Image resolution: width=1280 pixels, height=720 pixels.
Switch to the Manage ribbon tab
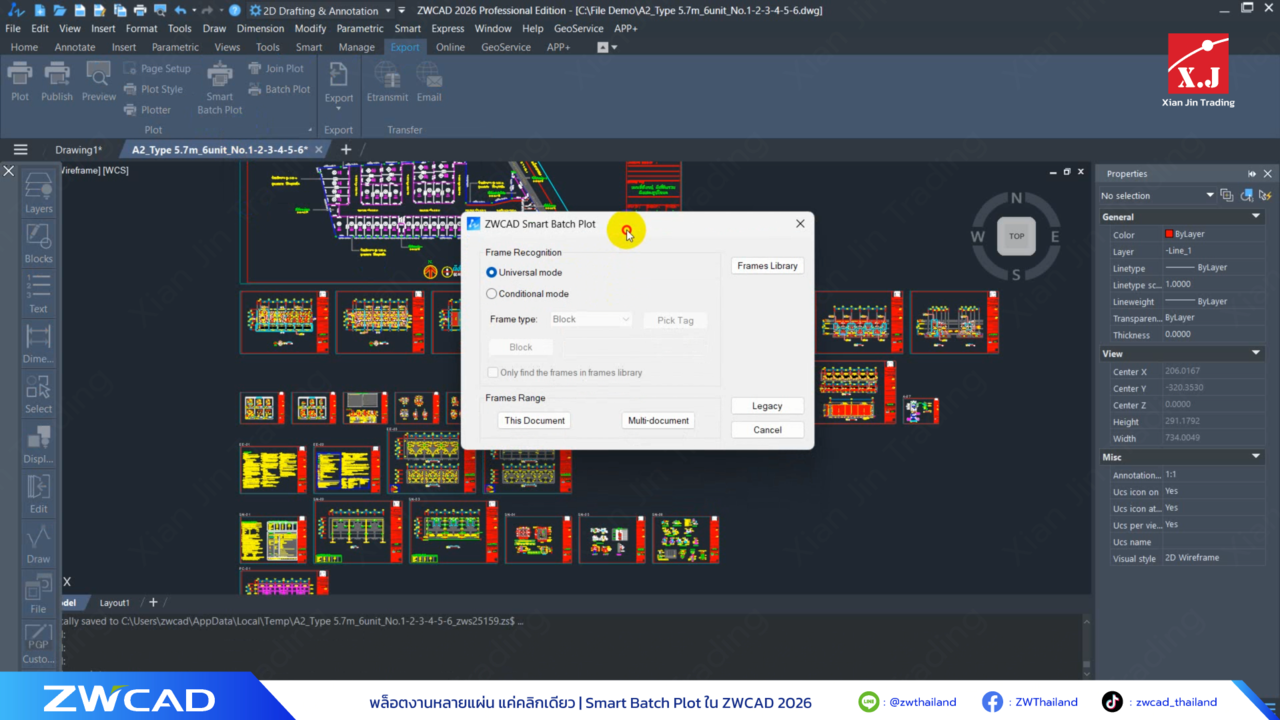[x=356, y=47]
